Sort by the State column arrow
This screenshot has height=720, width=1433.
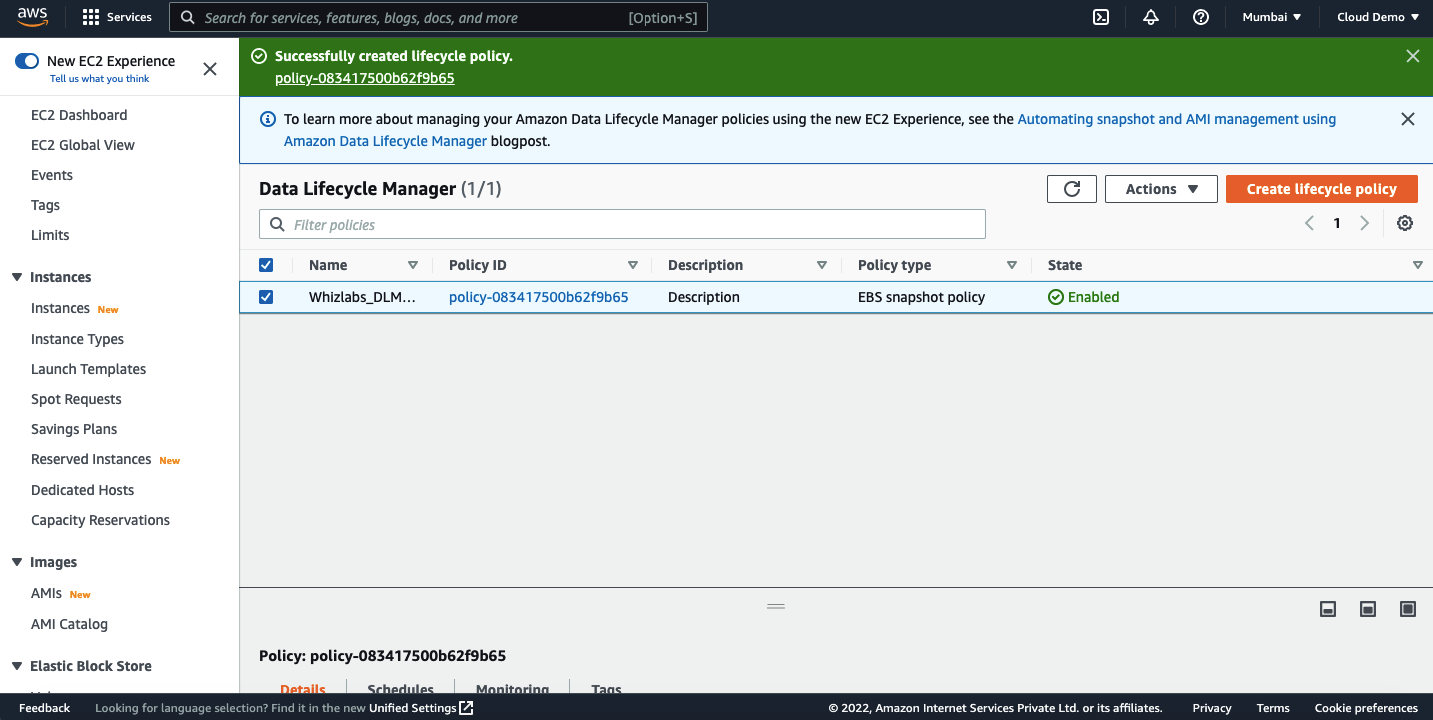[1418, 265]
